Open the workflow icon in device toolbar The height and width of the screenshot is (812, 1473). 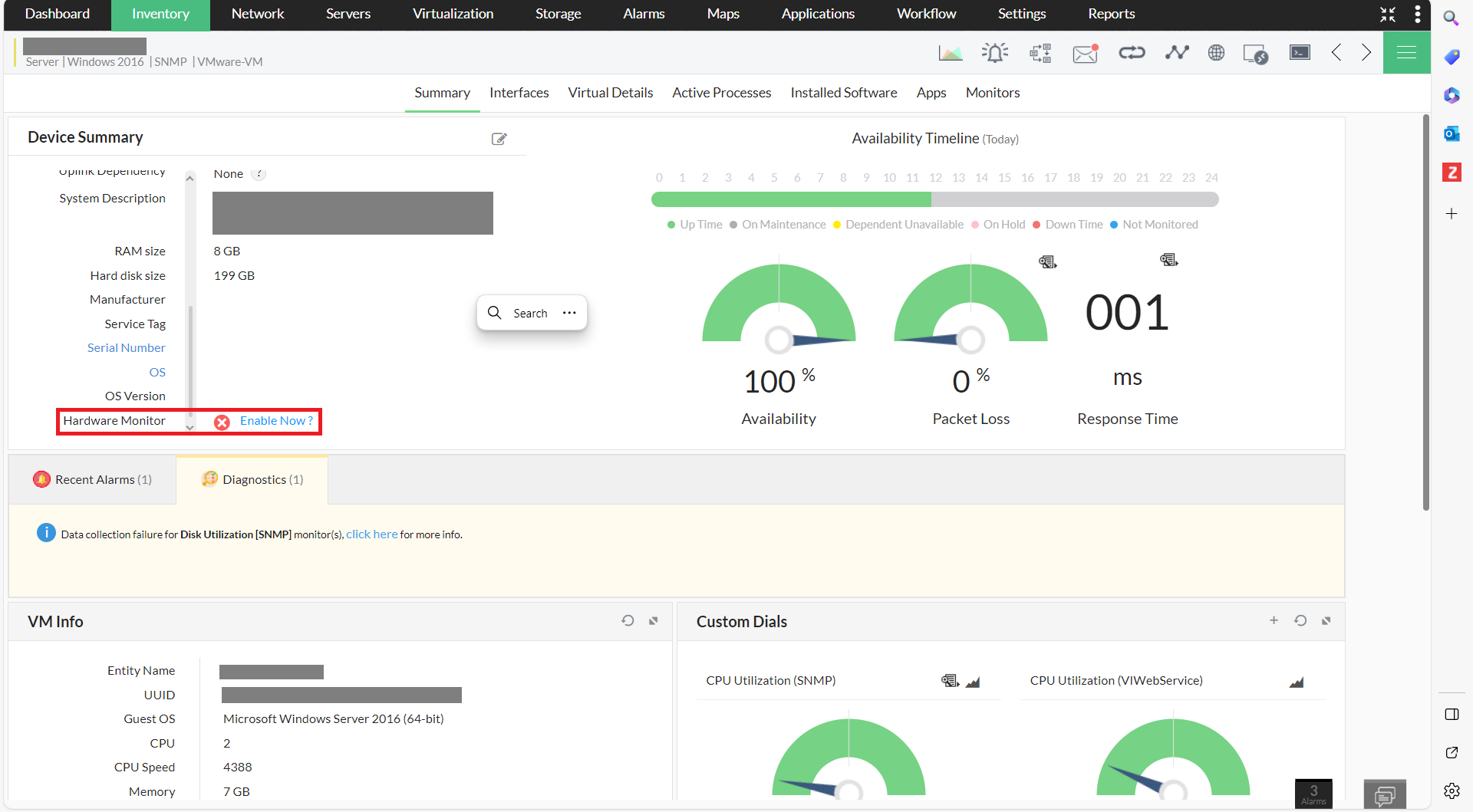(x=1040, y=53)
